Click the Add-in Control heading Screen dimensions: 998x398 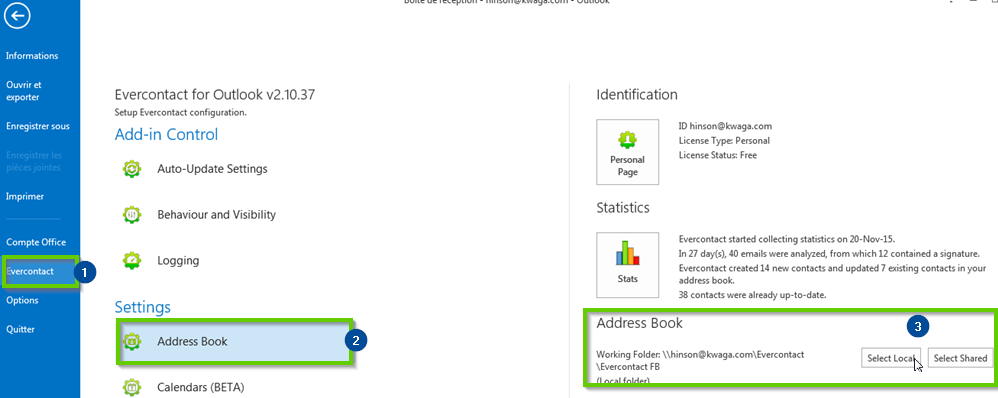(x=166, y=134)
